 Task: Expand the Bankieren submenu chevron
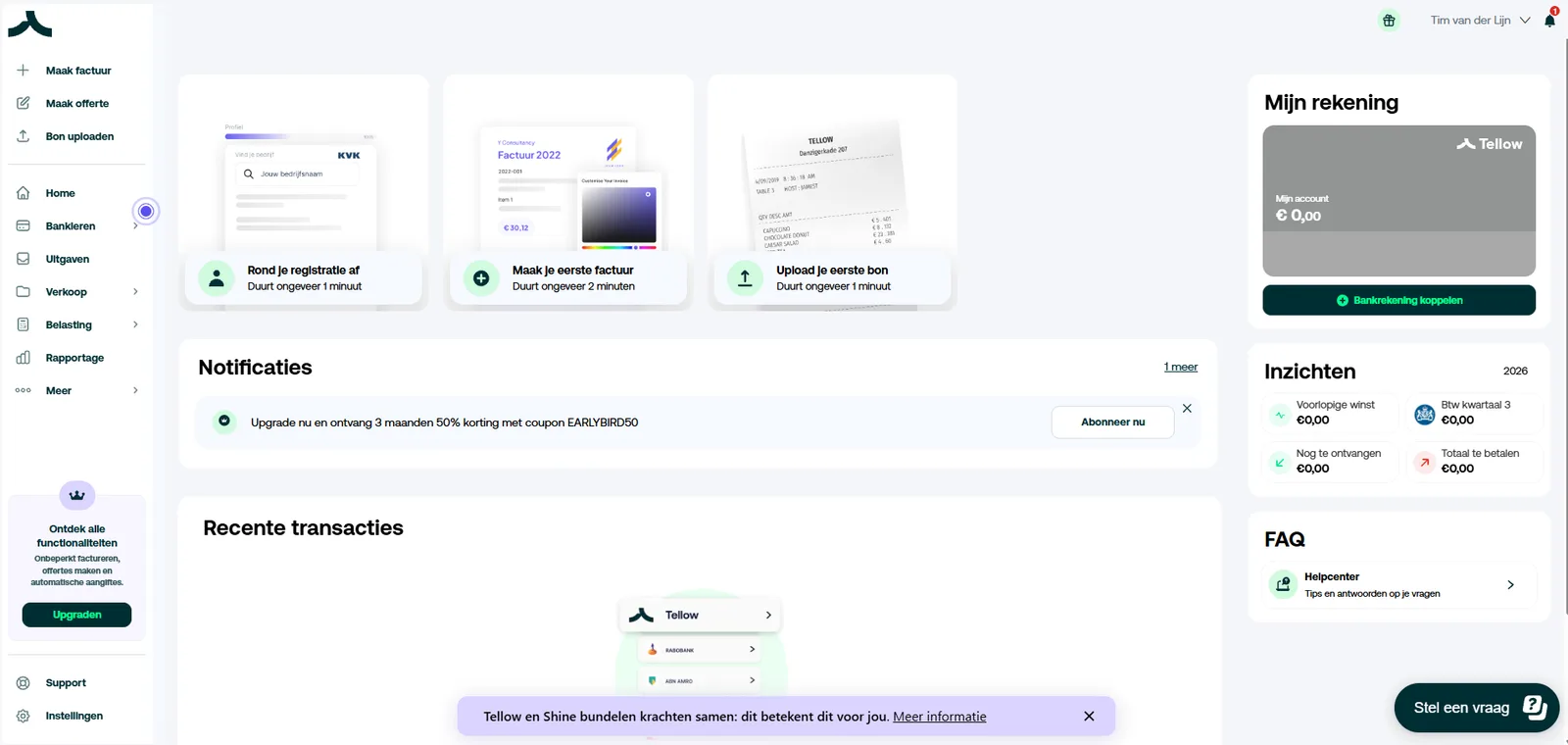[x=135, y=225]
